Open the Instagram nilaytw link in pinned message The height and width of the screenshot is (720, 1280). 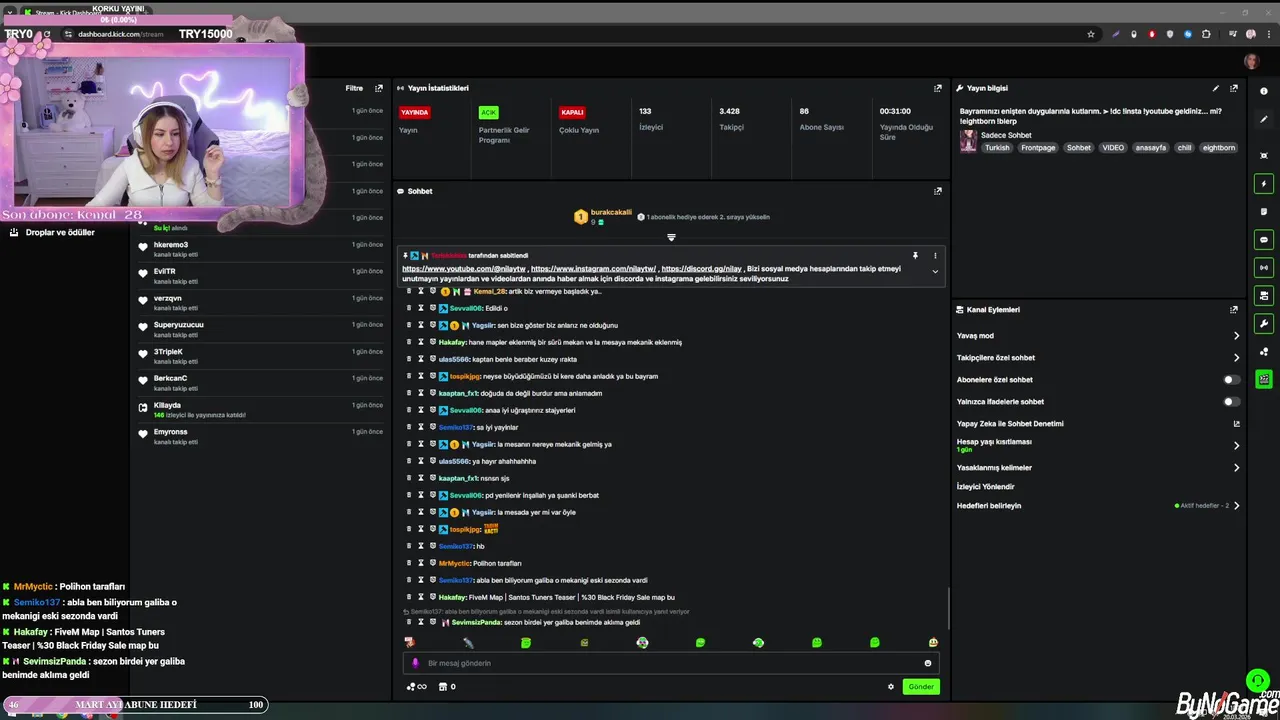593,269
